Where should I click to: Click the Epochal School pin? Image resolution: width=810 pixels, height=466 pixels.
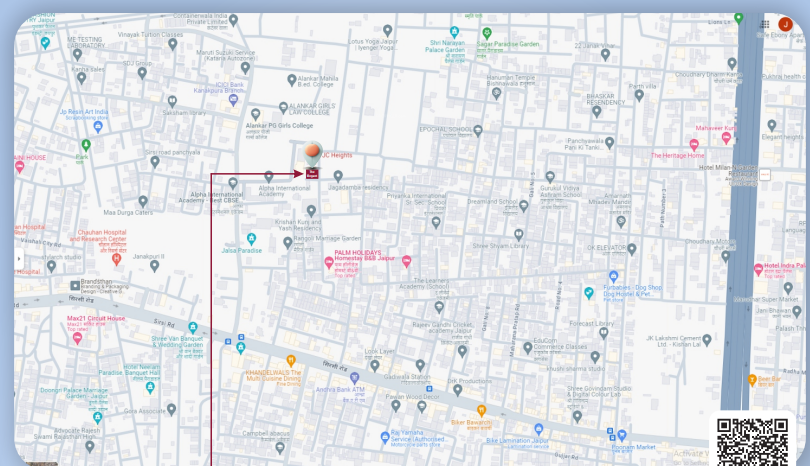click(x=478, y=131)
